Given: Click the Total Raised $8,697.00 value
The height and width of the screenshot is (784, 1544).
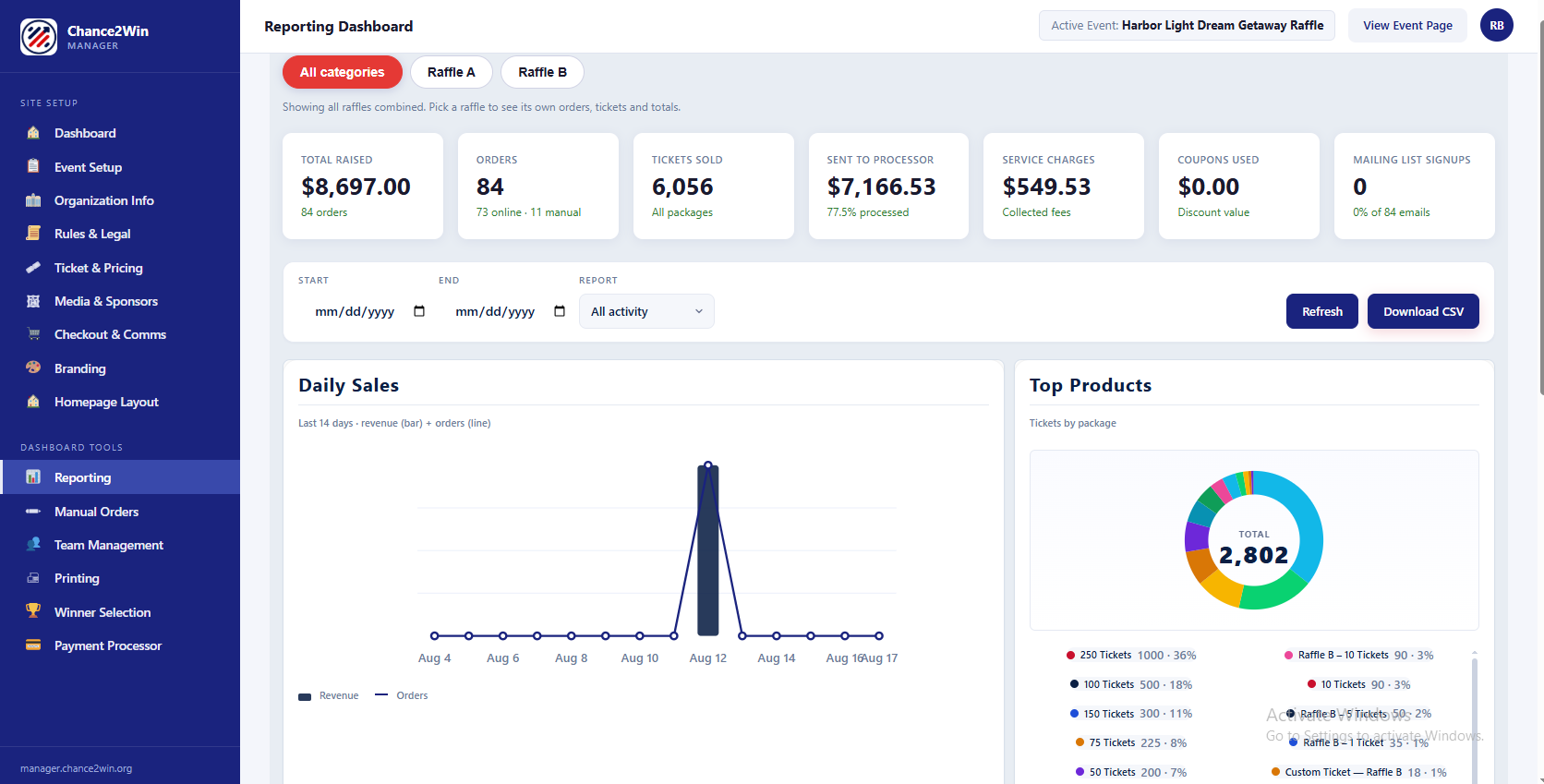Looking at the screenshot, I should (x=356, y=187).
